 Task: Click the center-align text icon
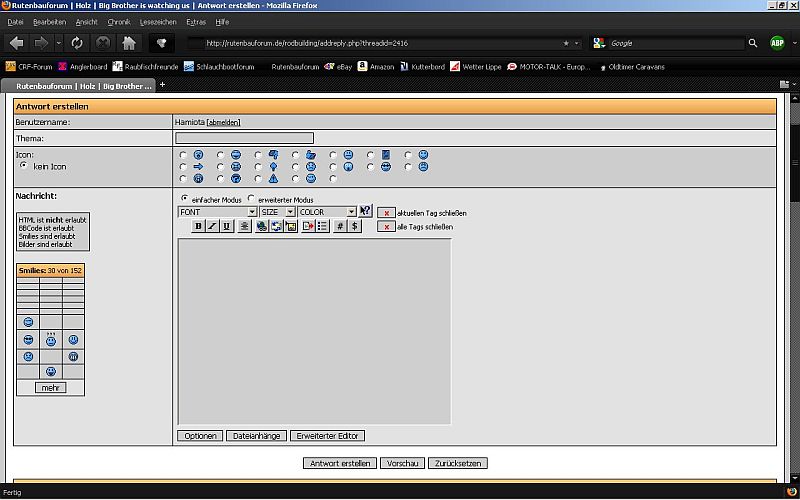pos(244,226)
